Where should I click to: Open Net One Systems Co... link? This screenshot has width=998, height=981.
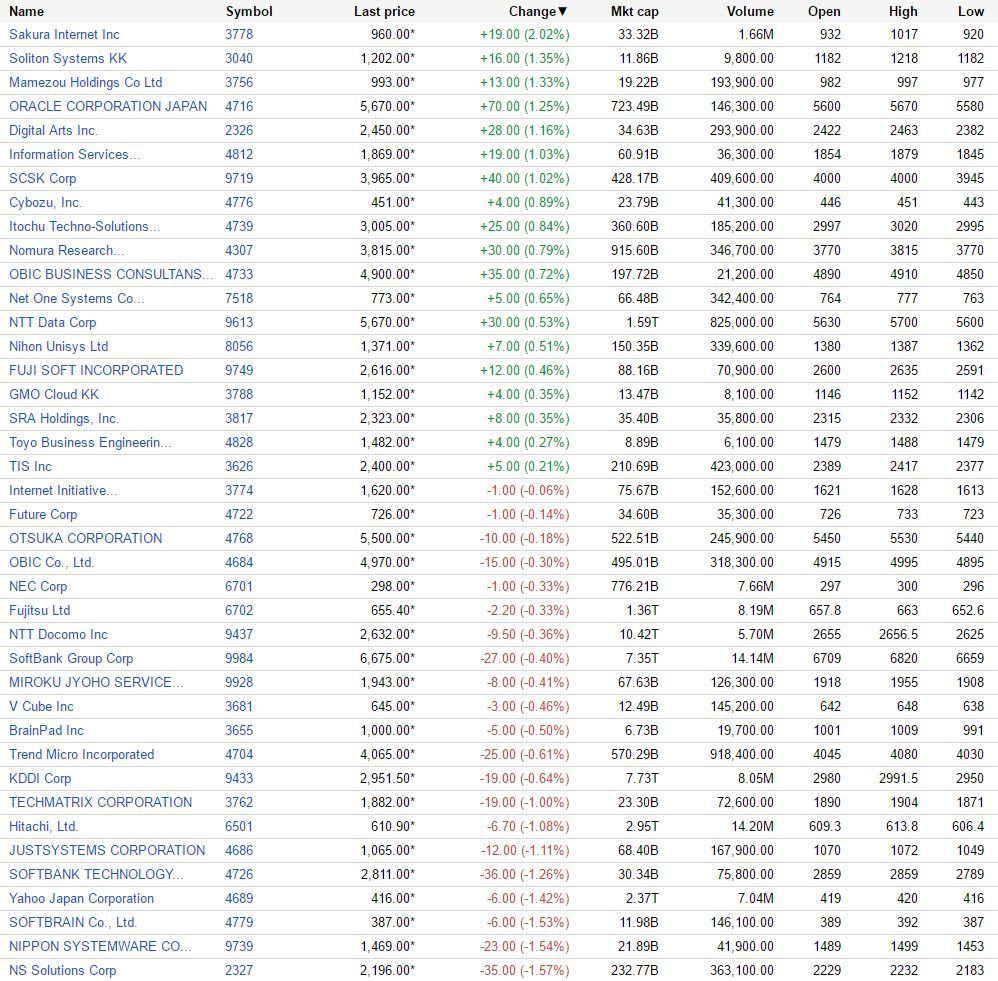(x=76, y=299)
